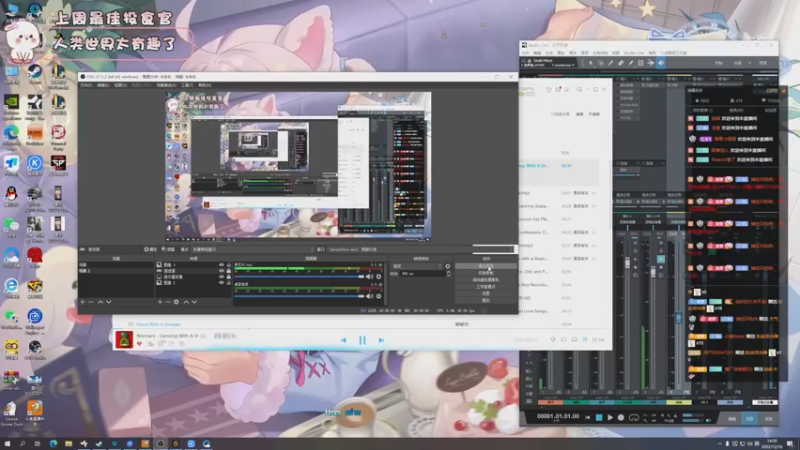
Task: Open Studio One menu in Studio One menu bar
Action: (x=634, y=53)
